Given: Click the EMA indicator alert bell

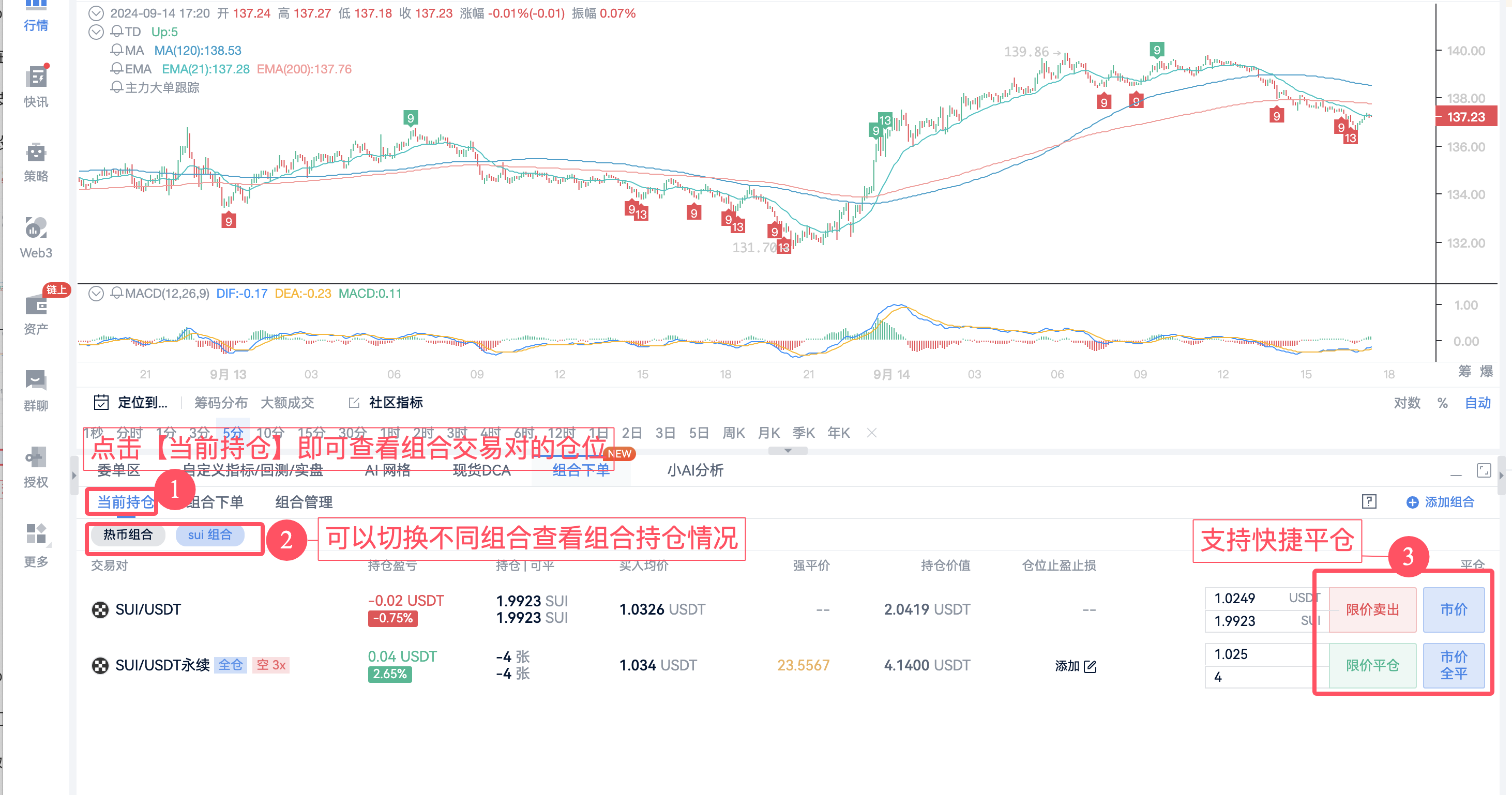Looking at the screenshot, I should click(117, 69).
